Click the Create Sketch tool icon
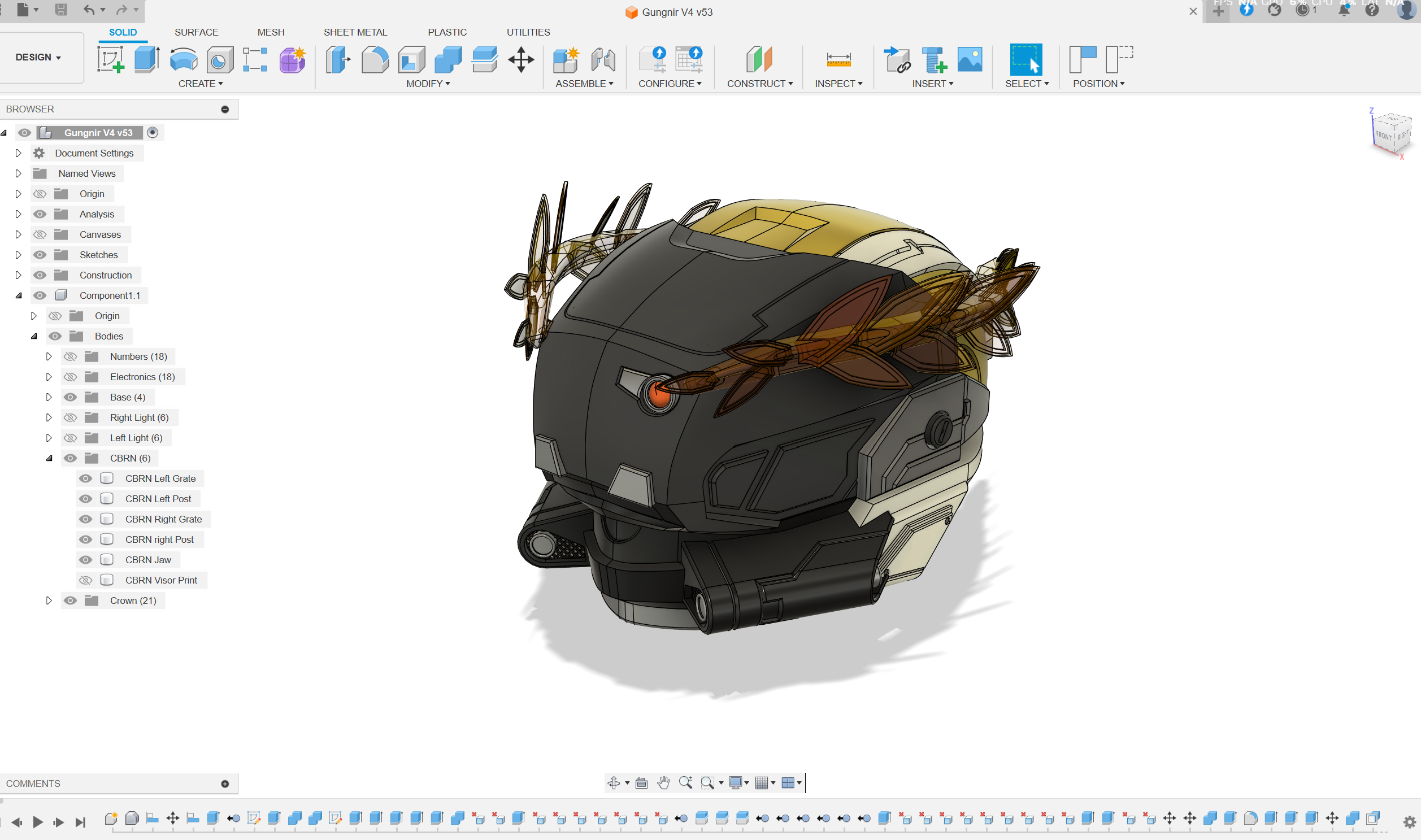1421x840 pixels. point(110,59)
